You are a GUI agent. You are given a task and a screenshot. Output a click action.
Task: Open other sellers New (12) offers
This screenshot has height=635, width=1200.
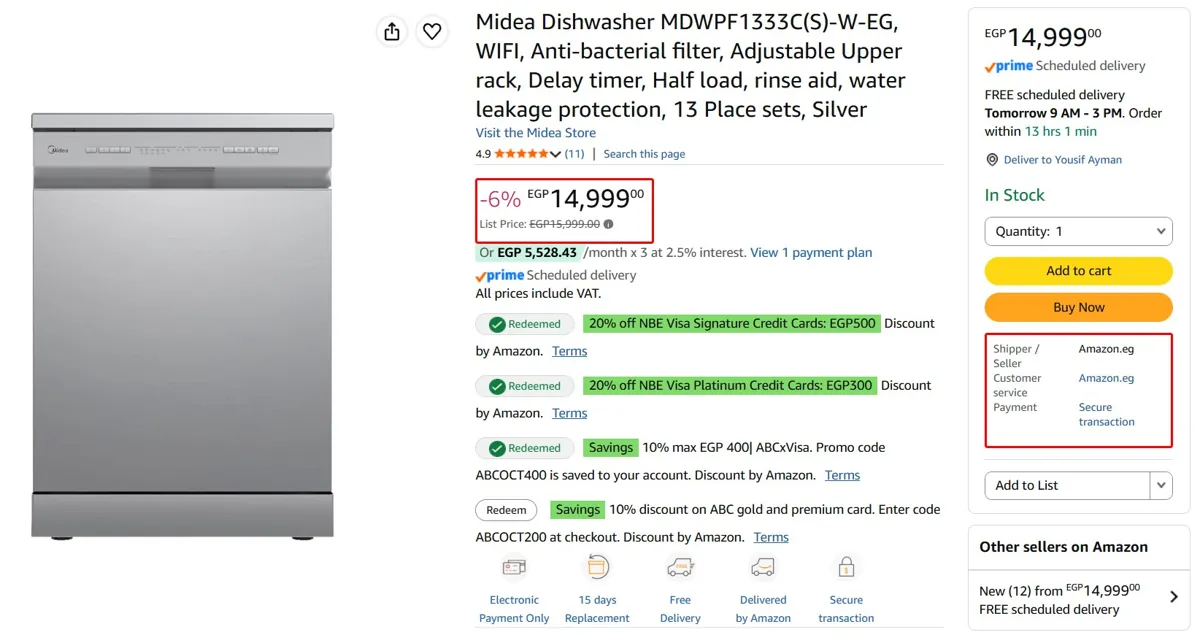(x=1079, y=599)
